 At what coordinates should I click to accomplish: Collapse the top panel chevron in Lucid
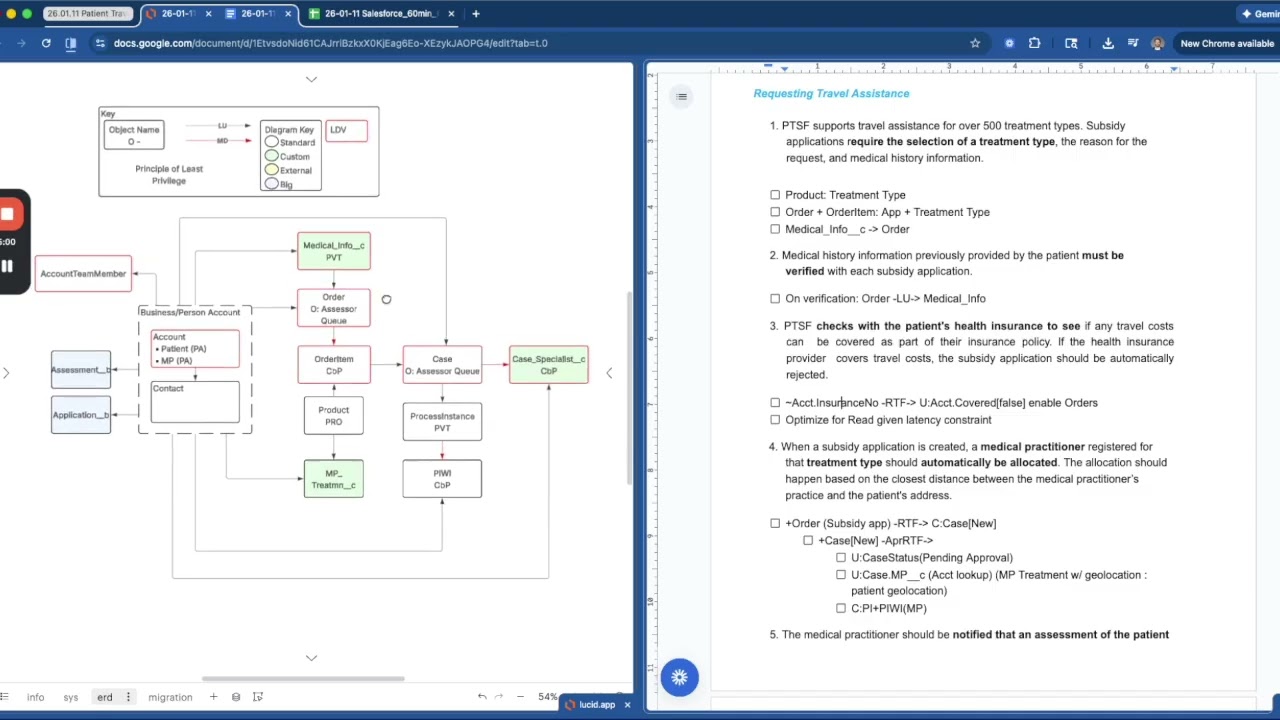click(x=311, y=79)
